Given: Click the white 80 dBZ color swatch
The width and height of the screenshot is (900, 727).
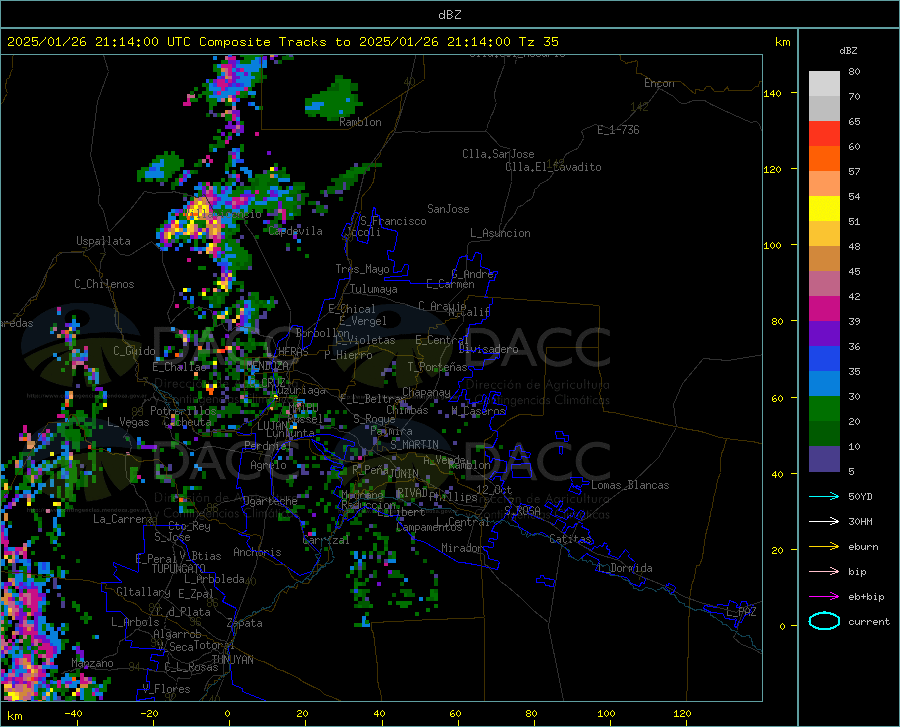Looking at the screenshot, I should pos(824,83).
